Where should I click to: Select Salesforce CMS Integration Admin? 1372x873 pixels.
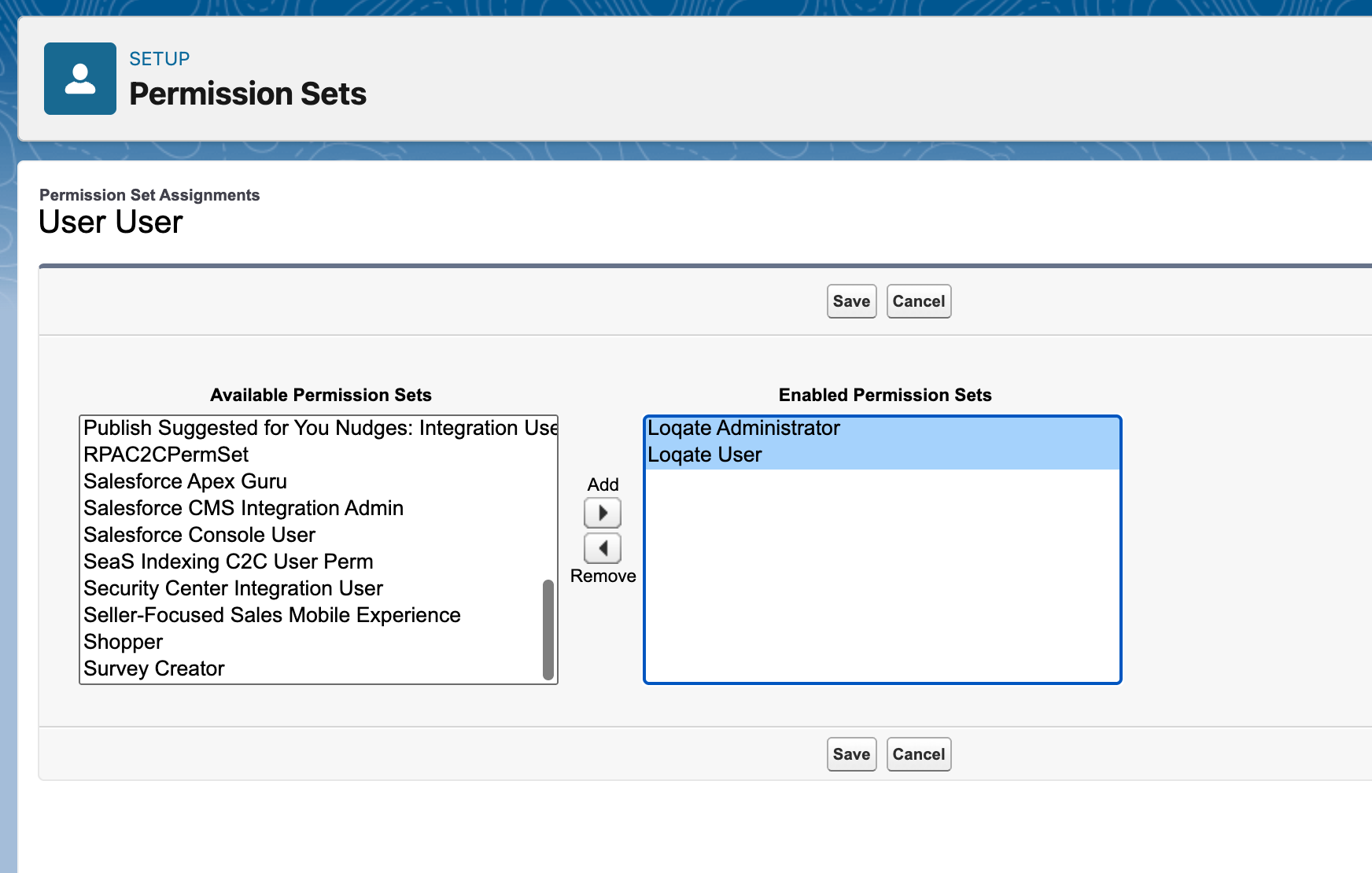312,508
